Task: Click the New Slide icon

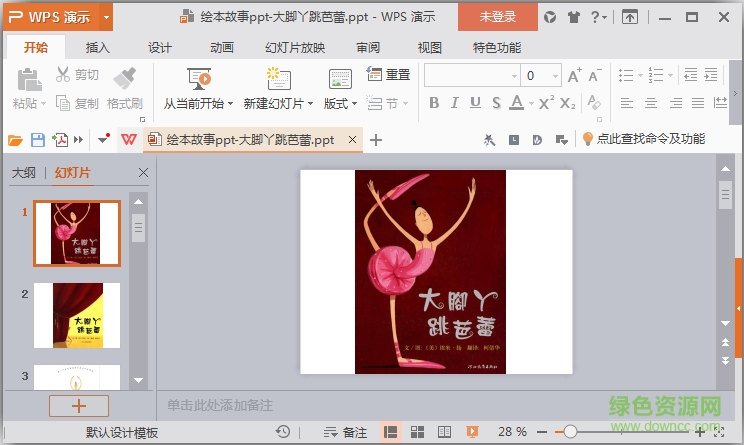Action: (x=279, y=79)
